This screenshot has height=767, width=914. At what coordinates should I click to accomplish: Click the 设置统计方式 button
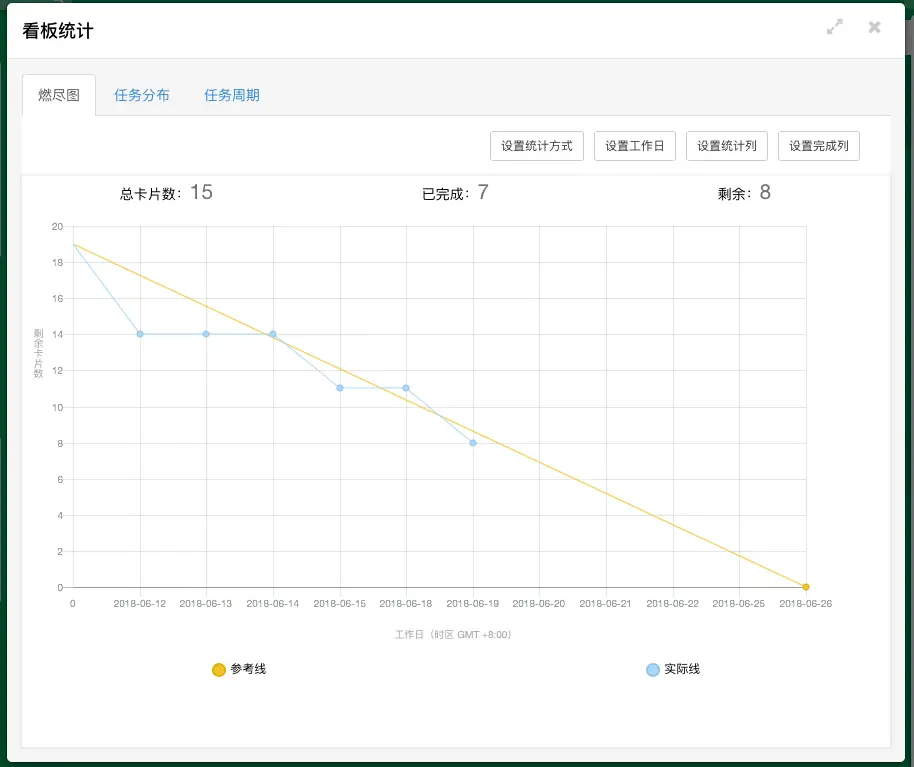point(537,146)
